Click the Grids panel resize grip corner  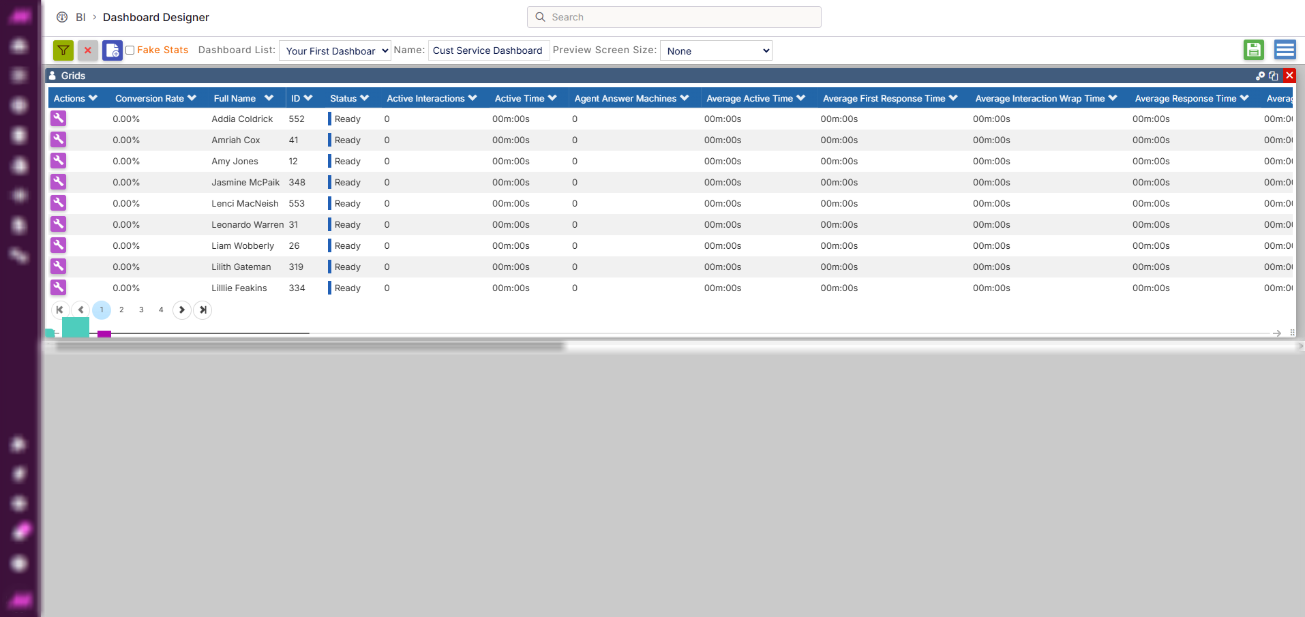1292,332
